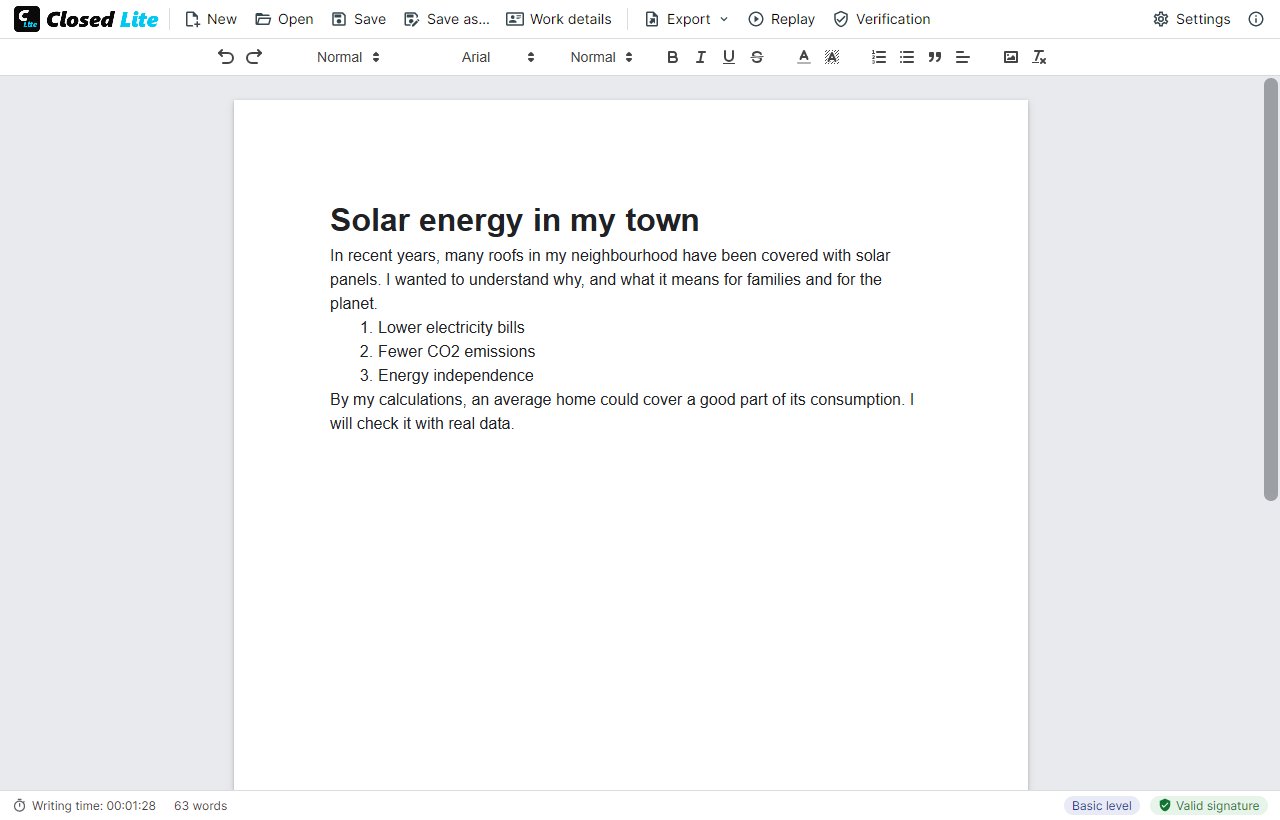Clear formatting with the Tx icon
1280x820 pixels.
[1039, 57]
